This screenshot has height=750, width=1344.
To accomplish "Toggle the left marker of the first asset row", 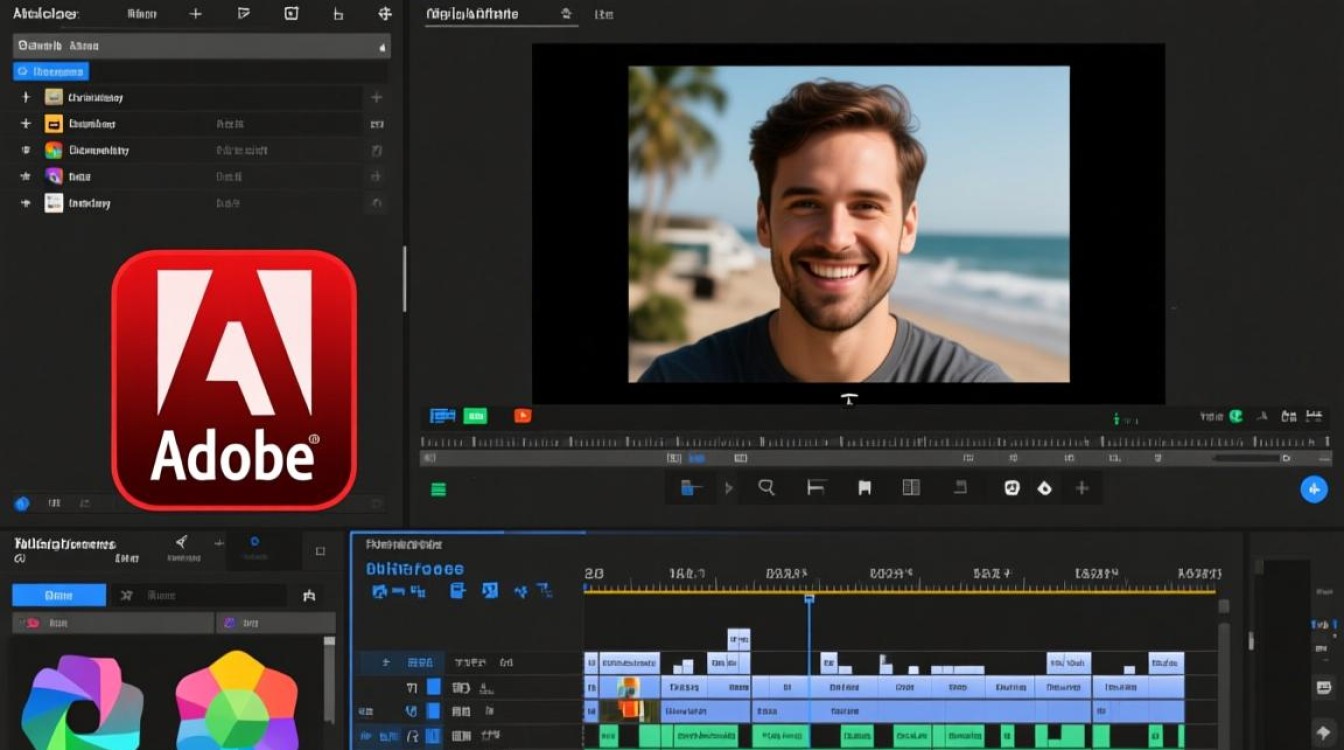I will pos(25,97).
